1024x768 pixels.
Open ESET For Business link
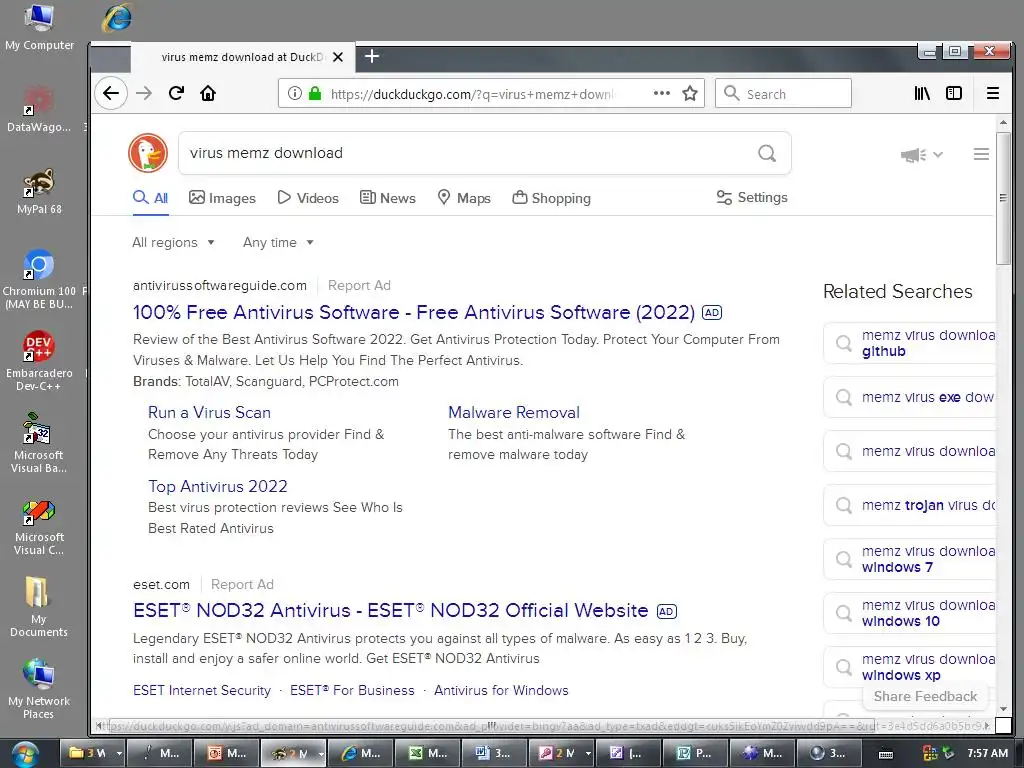(352, 690)
